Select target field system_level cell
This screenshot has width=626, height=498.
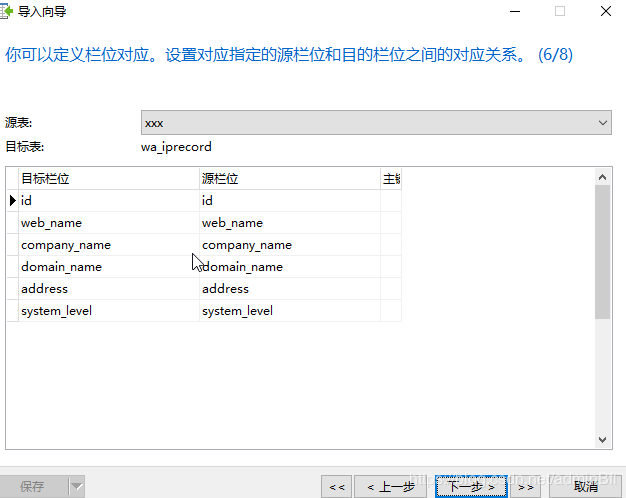[109, 310]
